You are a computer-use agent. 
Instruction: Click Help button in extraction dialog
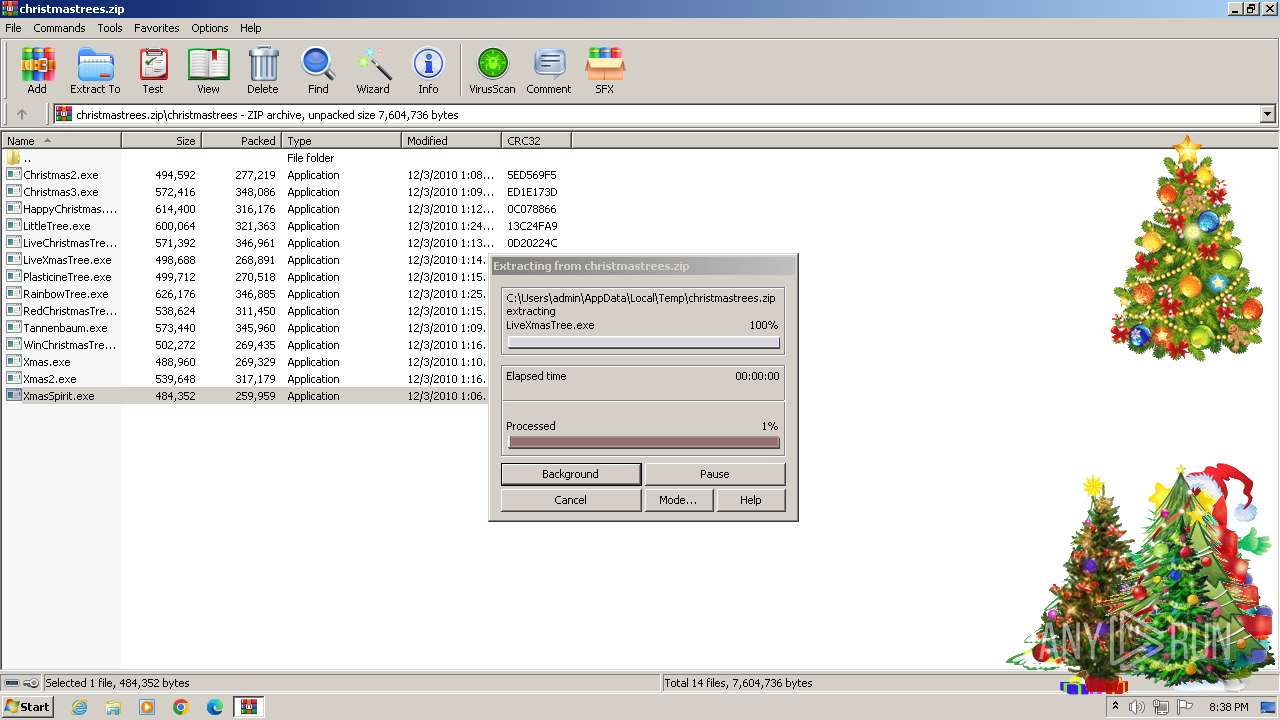(x=751, y=500)
